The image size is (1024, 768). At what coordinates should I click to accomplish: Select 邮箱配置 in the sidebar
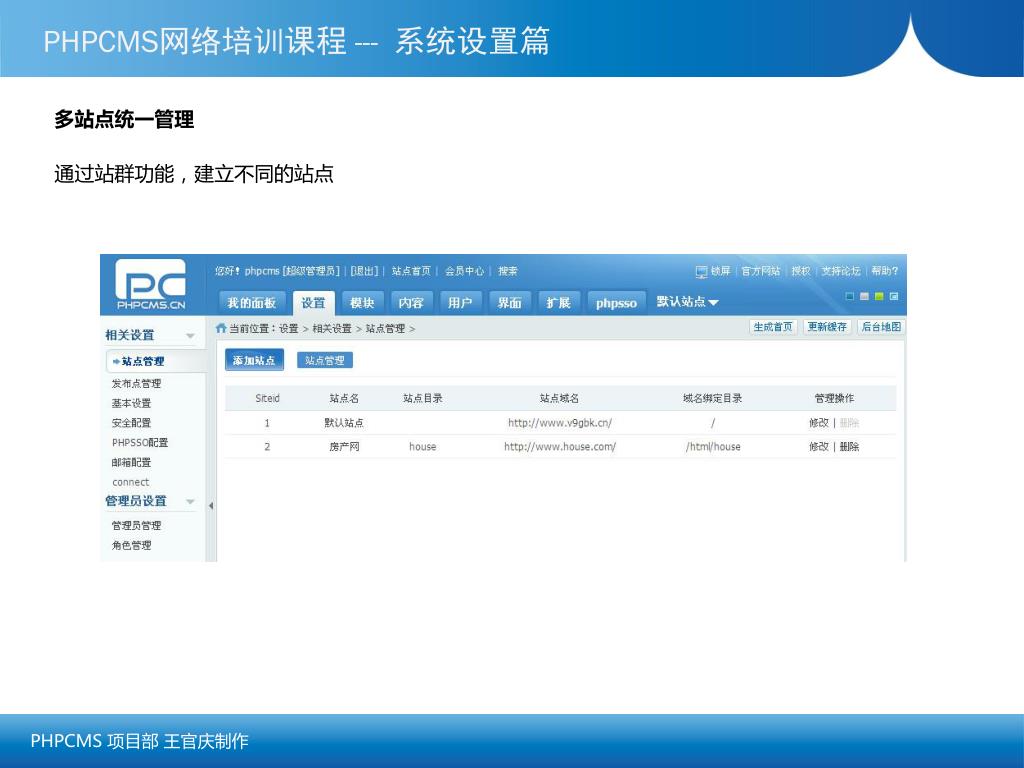(131, 462)
